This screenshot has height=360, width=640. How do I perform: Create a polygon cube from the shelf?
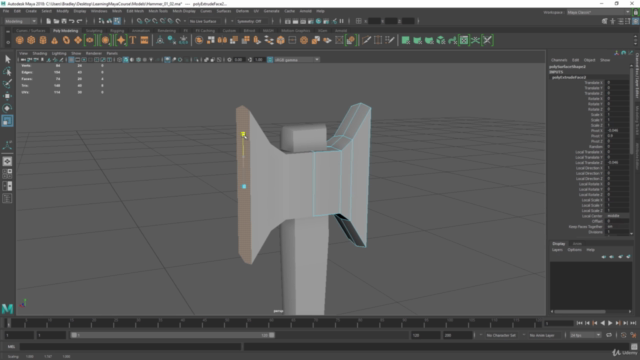click(x=31, y=40)
